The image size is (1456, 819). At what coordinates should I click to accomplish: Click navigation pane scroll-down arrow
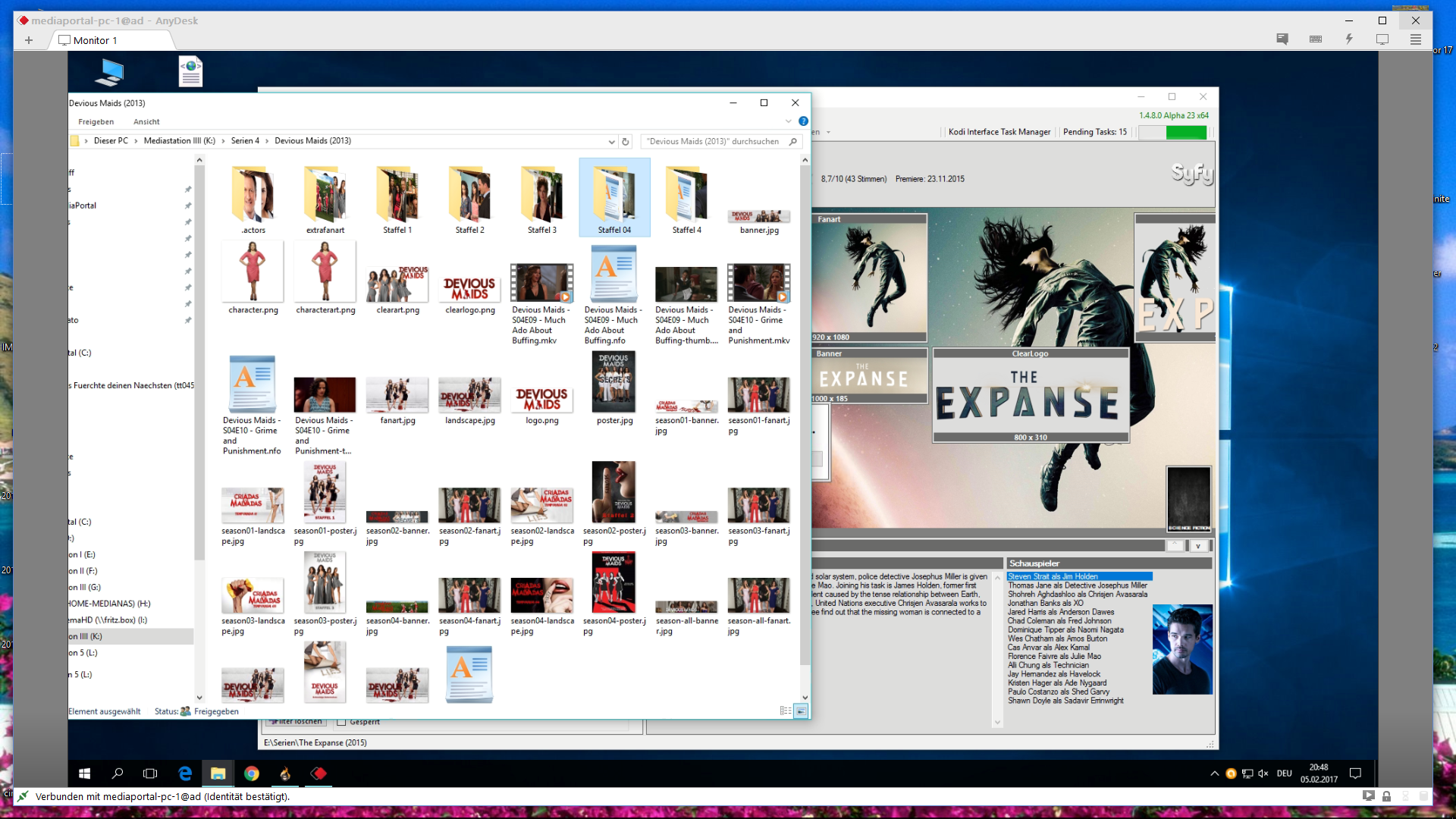click(199, 698)
